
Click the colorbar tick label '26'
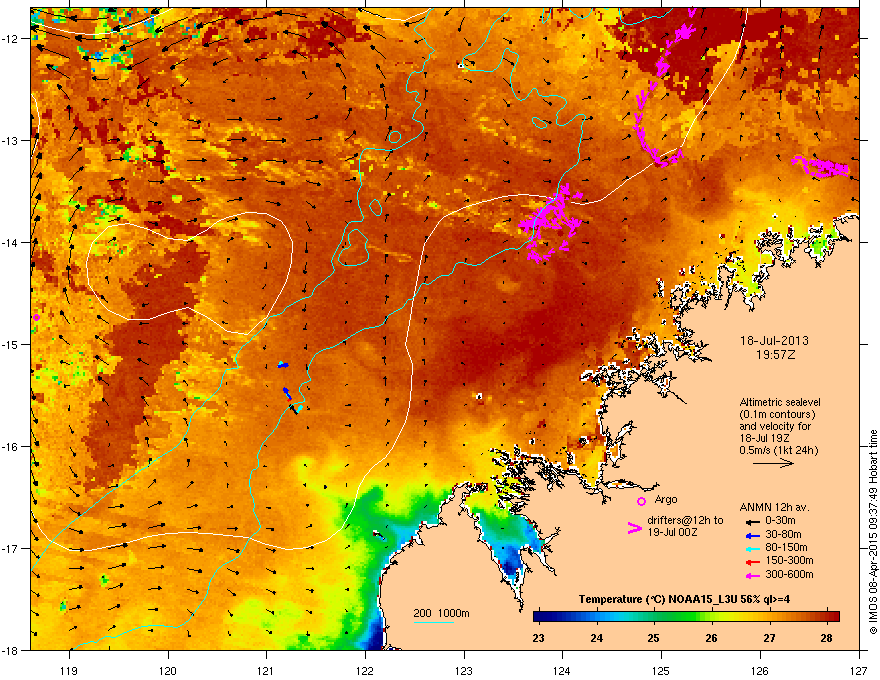pos(711,638)
